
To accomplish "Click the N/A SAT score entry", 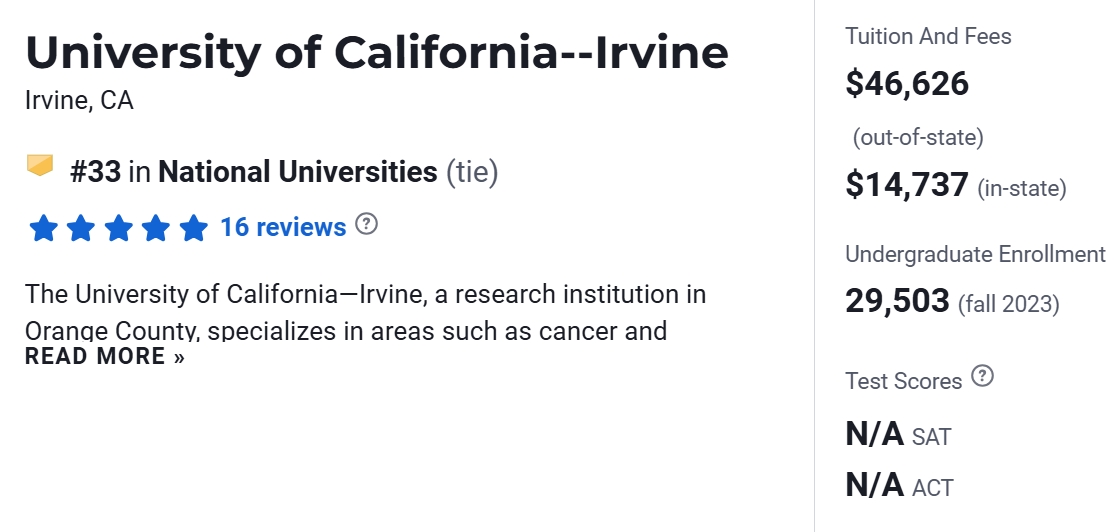I will (898, 435).
